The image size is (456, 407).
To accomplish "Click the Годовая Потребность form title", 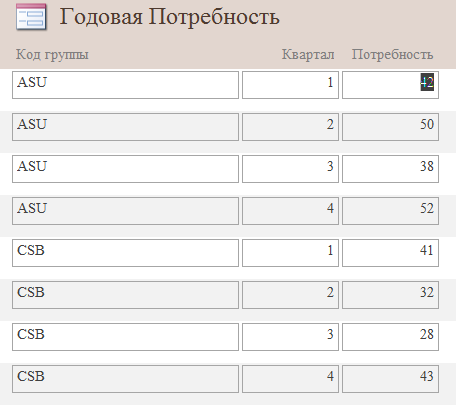I will pos(169,17).
